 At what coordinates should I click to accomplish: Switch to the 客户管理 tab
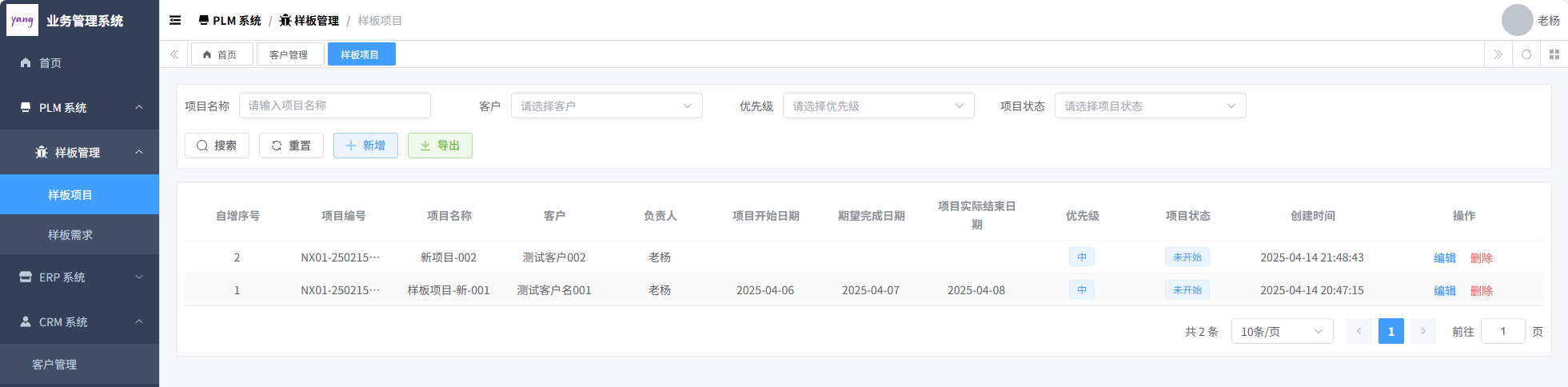(289, 54)
